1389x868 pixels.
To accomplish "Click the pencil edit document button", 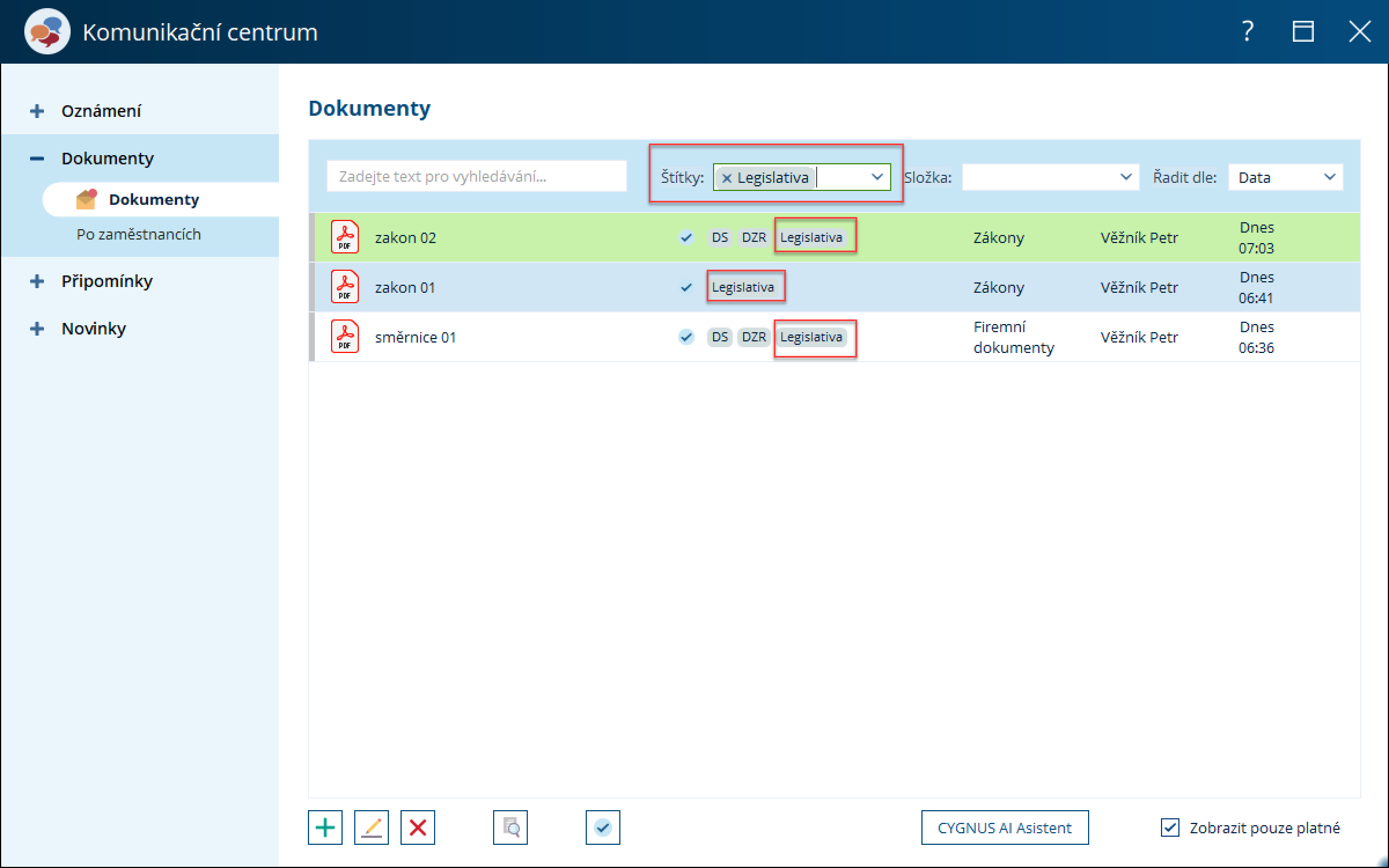I will (x=371, y=827).
